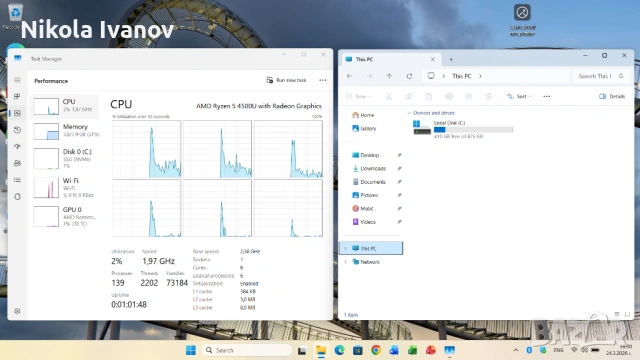
Task: Select the Memory performance entry
Action: pos(64,131)
